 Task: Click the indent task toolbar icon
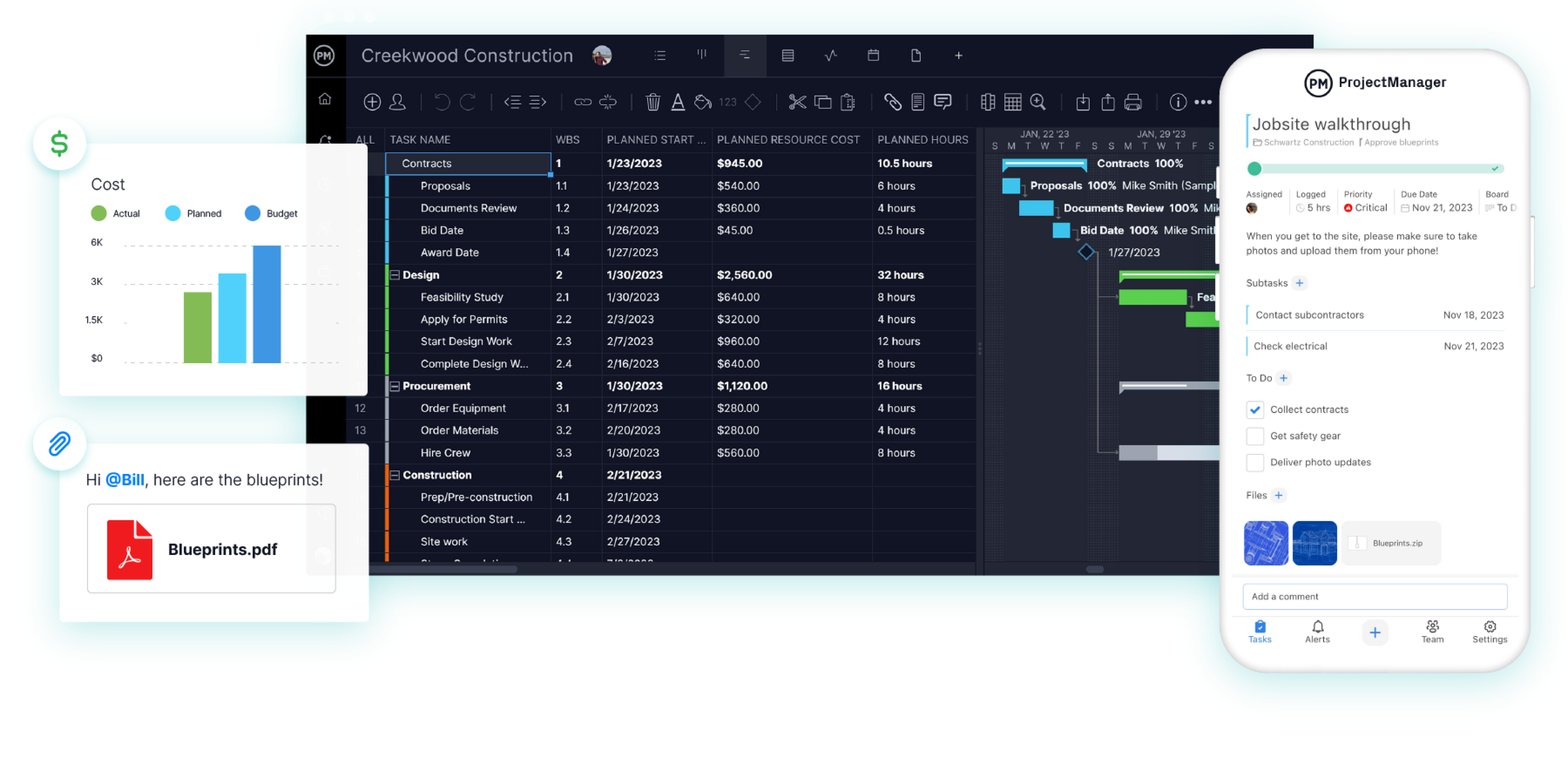pyautogui.click(x=537, y=102)
